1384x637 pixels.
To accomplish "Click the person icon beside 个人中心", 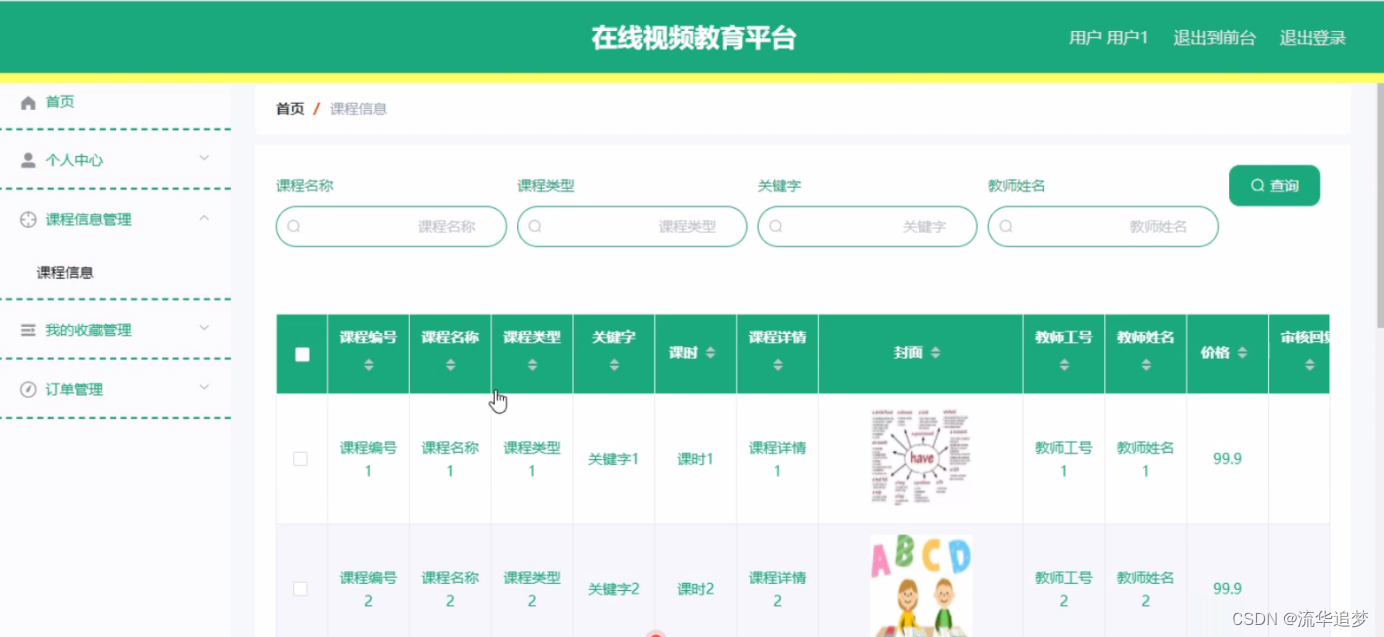I will click(28, 160).
